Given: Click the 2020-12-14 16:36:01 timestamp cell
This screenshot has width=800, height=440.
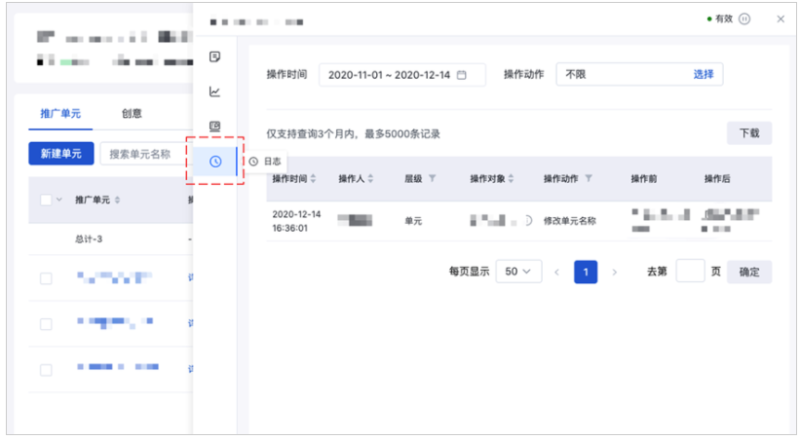Looking at the screenshot, I should [296, 221].
